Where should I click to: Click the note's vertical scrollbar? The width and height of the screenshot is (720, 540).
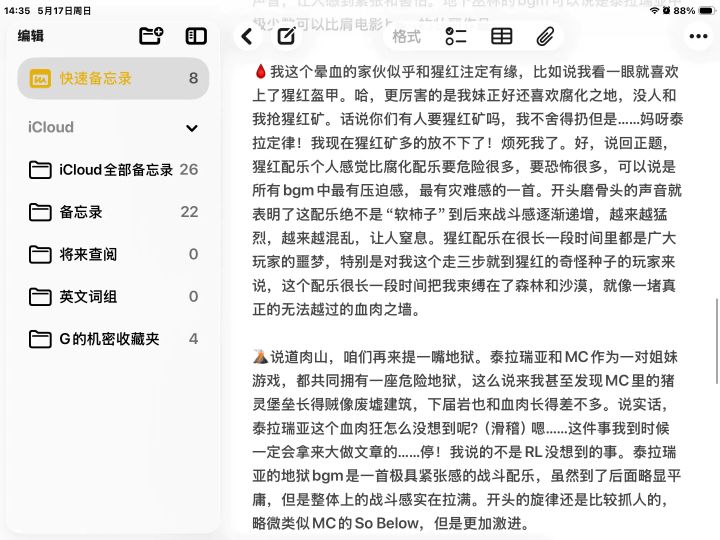716,341
